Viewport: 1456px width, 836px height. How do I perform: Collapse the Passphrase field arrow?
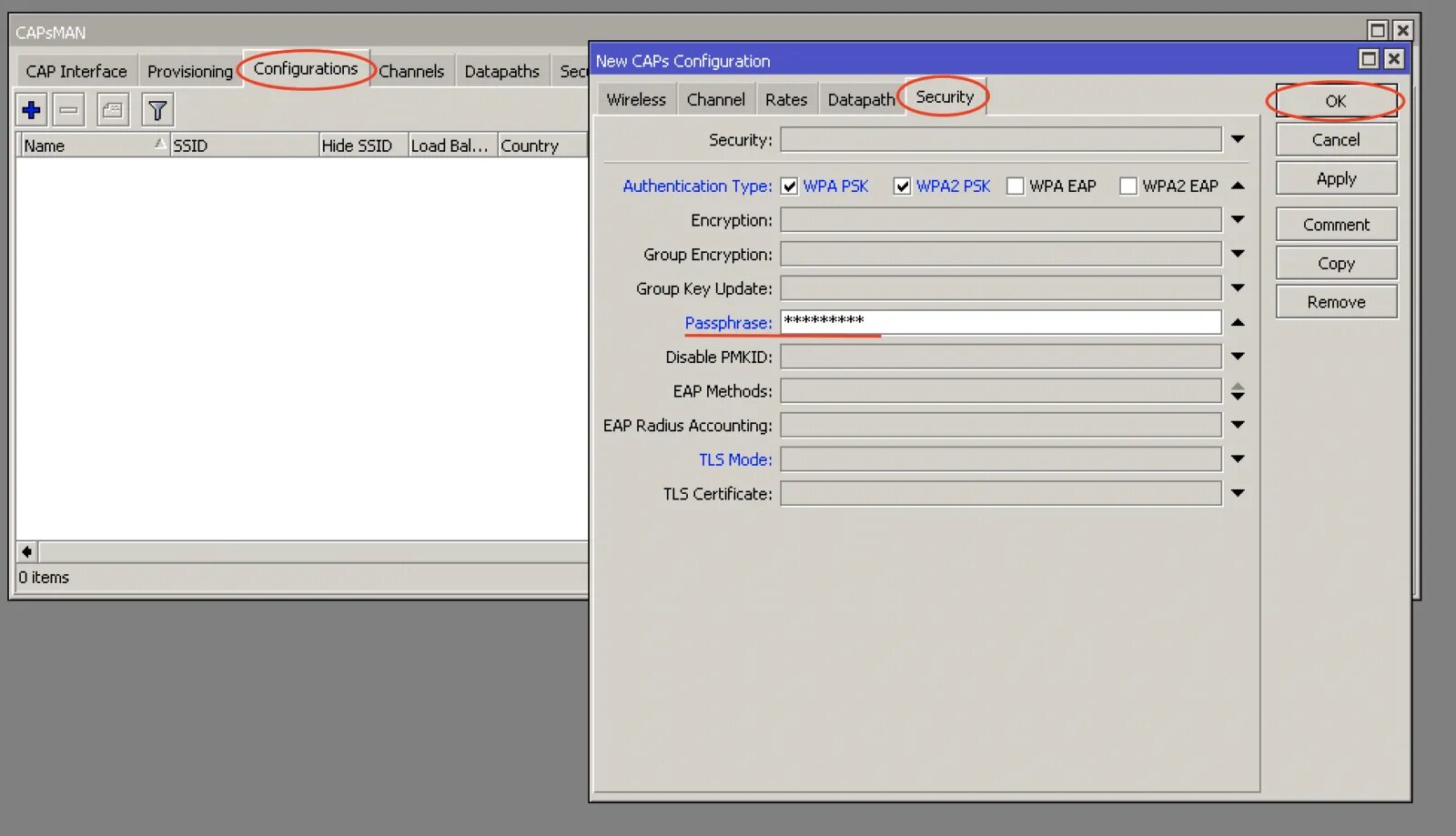(1238, 322)
